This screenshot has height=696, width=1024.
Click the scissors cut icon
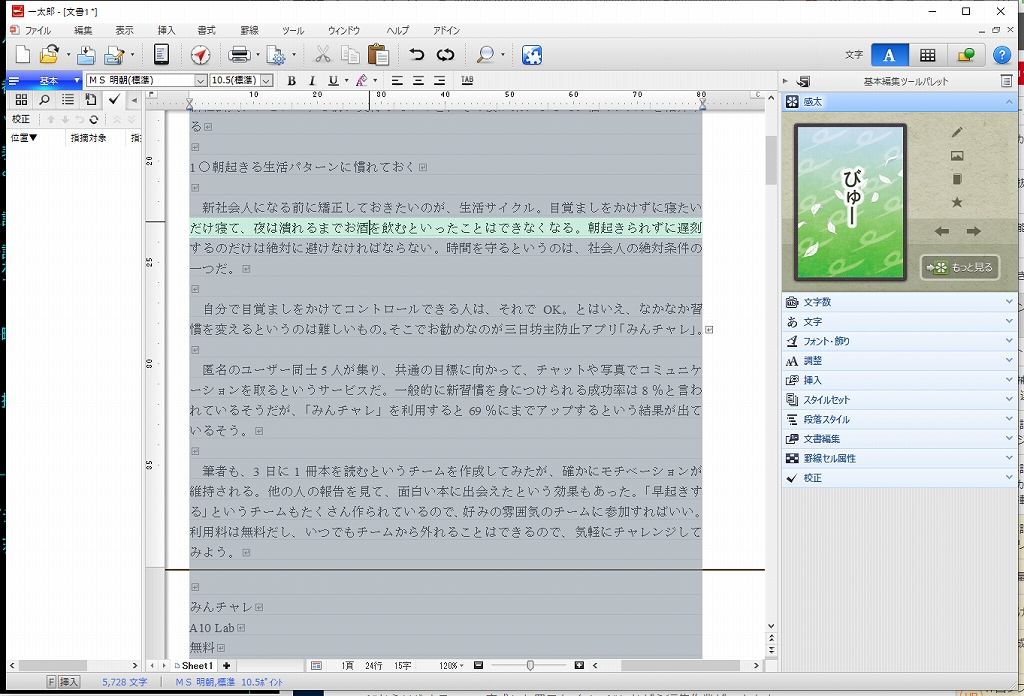(x=322, y=55)
